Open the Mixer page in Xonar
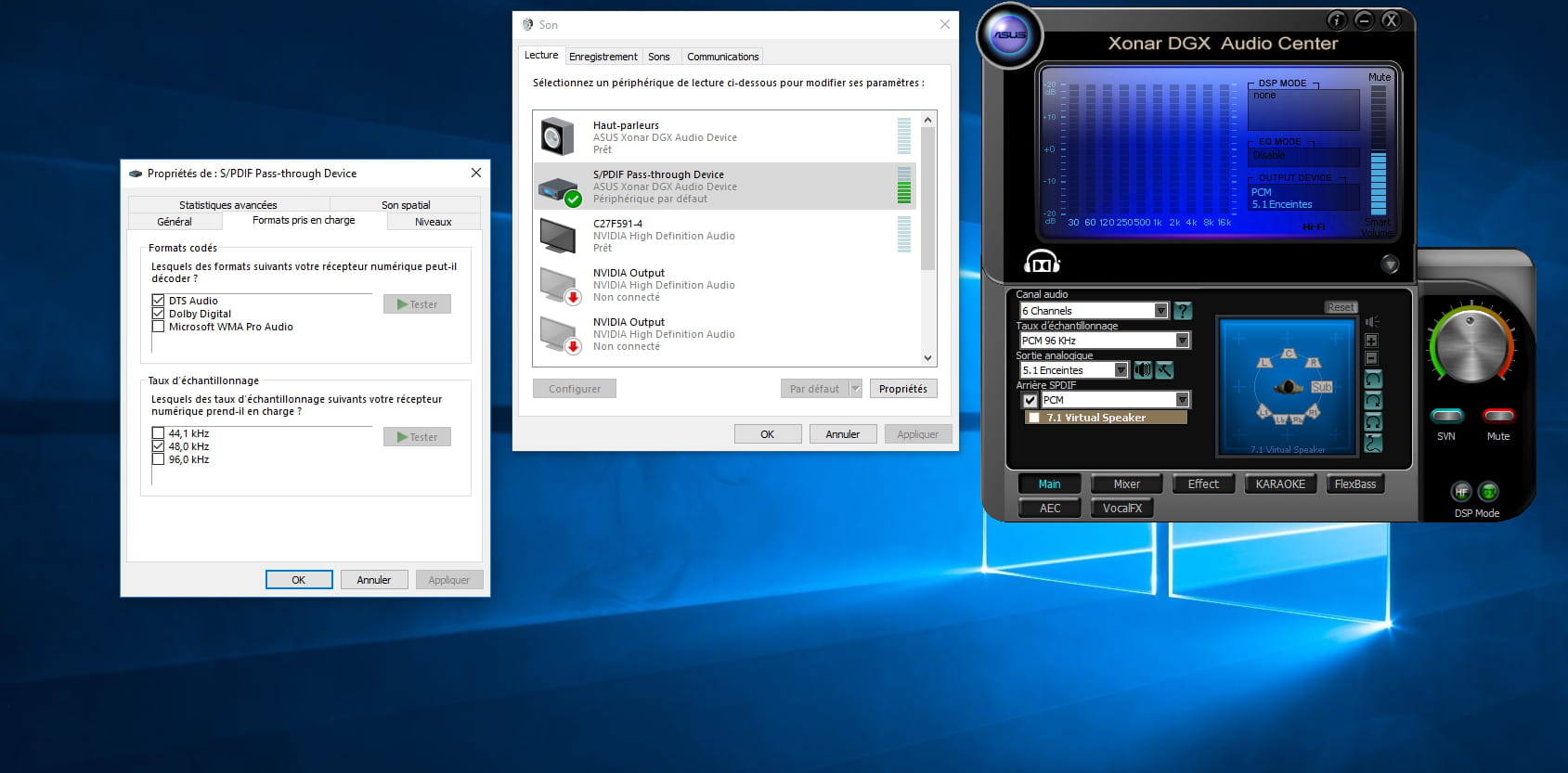This screenshot has width=1568, height=773. pyautogui.click(x=1127, y=484)
